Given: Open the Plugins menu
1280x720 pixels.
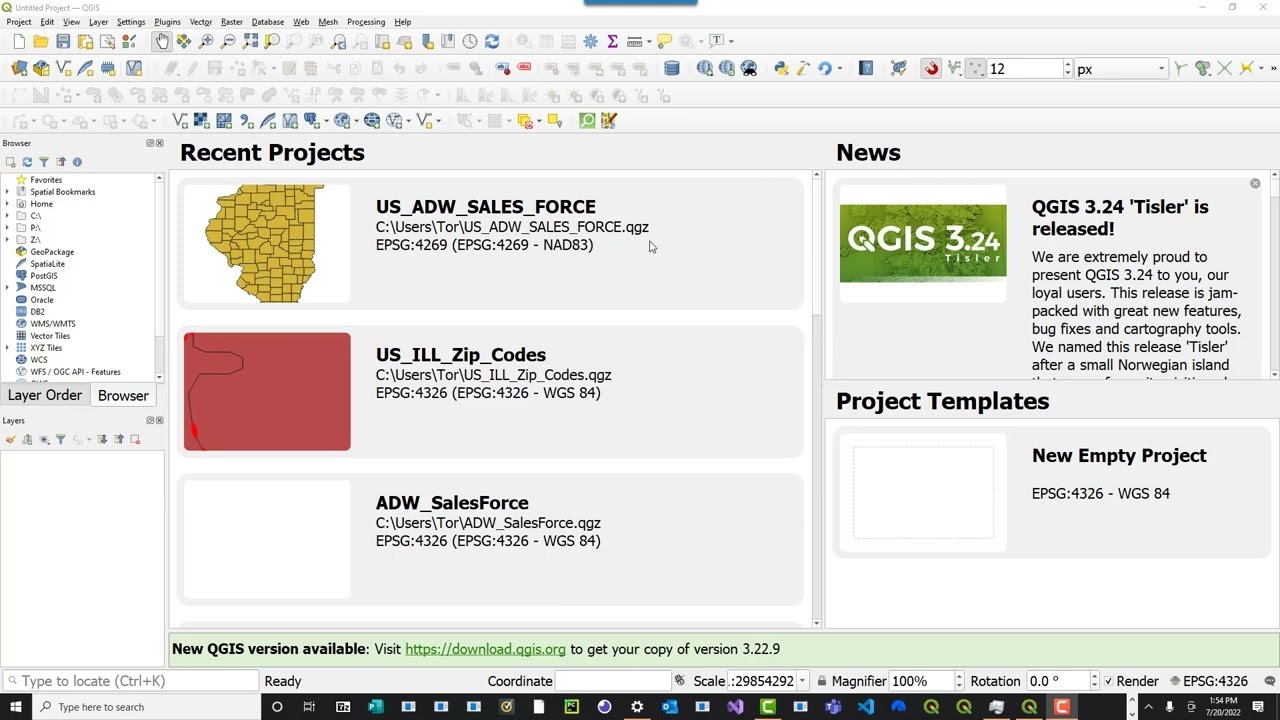Looking at the screenshot, I should point(167,22).
